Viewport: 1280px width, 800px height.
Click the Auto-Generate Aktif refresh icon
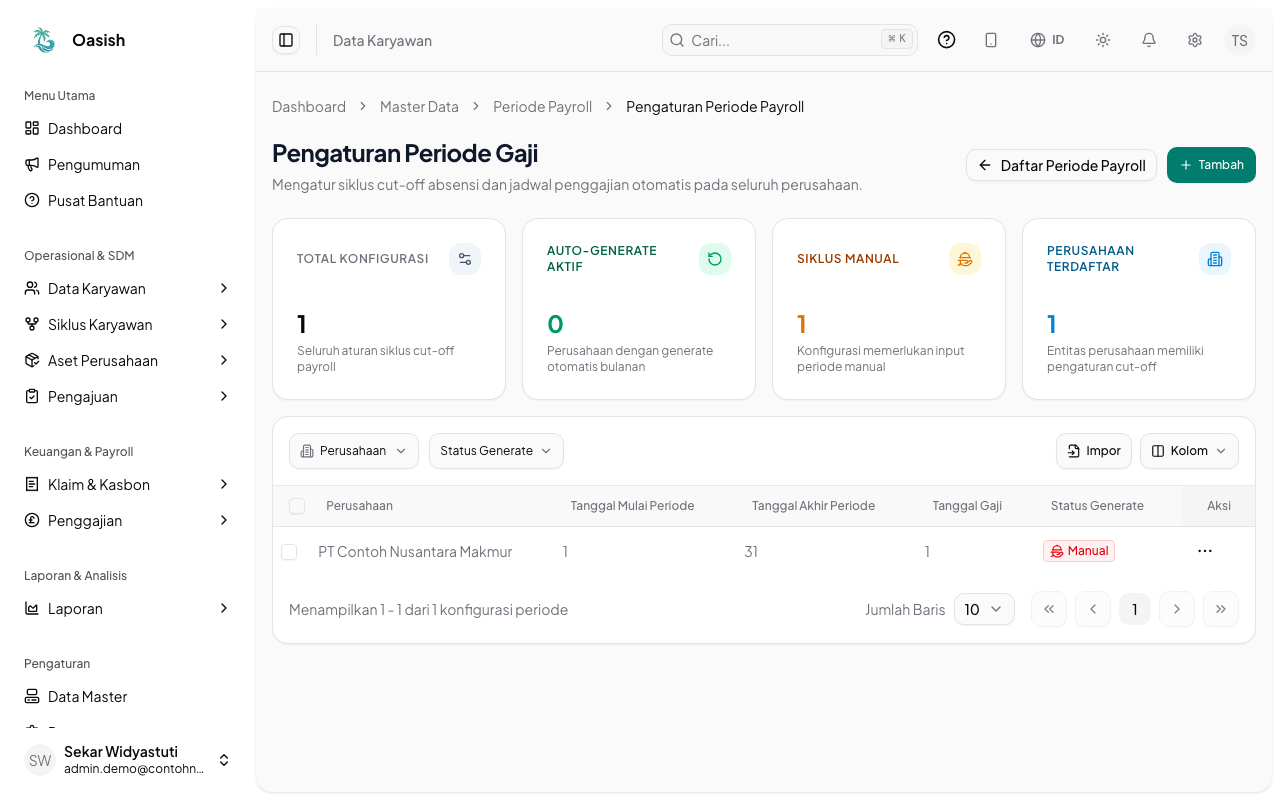click(715, 259)
